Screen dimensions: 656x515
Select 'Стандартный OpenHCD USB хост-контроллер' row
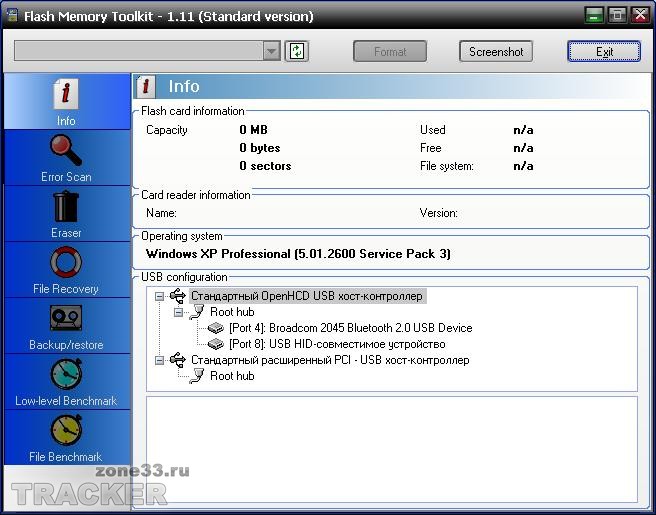pyautogui.click(x=308, y=296)
